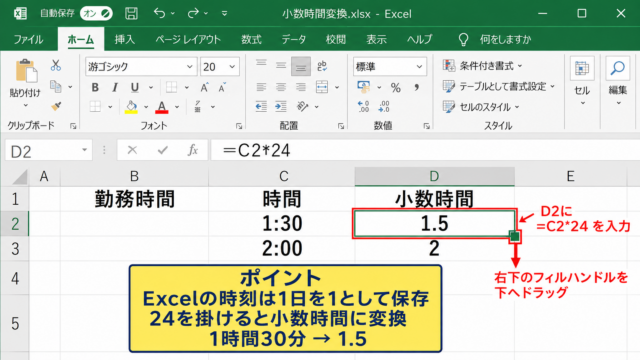Click the Wrap Text icon
Viewport: 640px width, 360px height.
coord(322,66)
